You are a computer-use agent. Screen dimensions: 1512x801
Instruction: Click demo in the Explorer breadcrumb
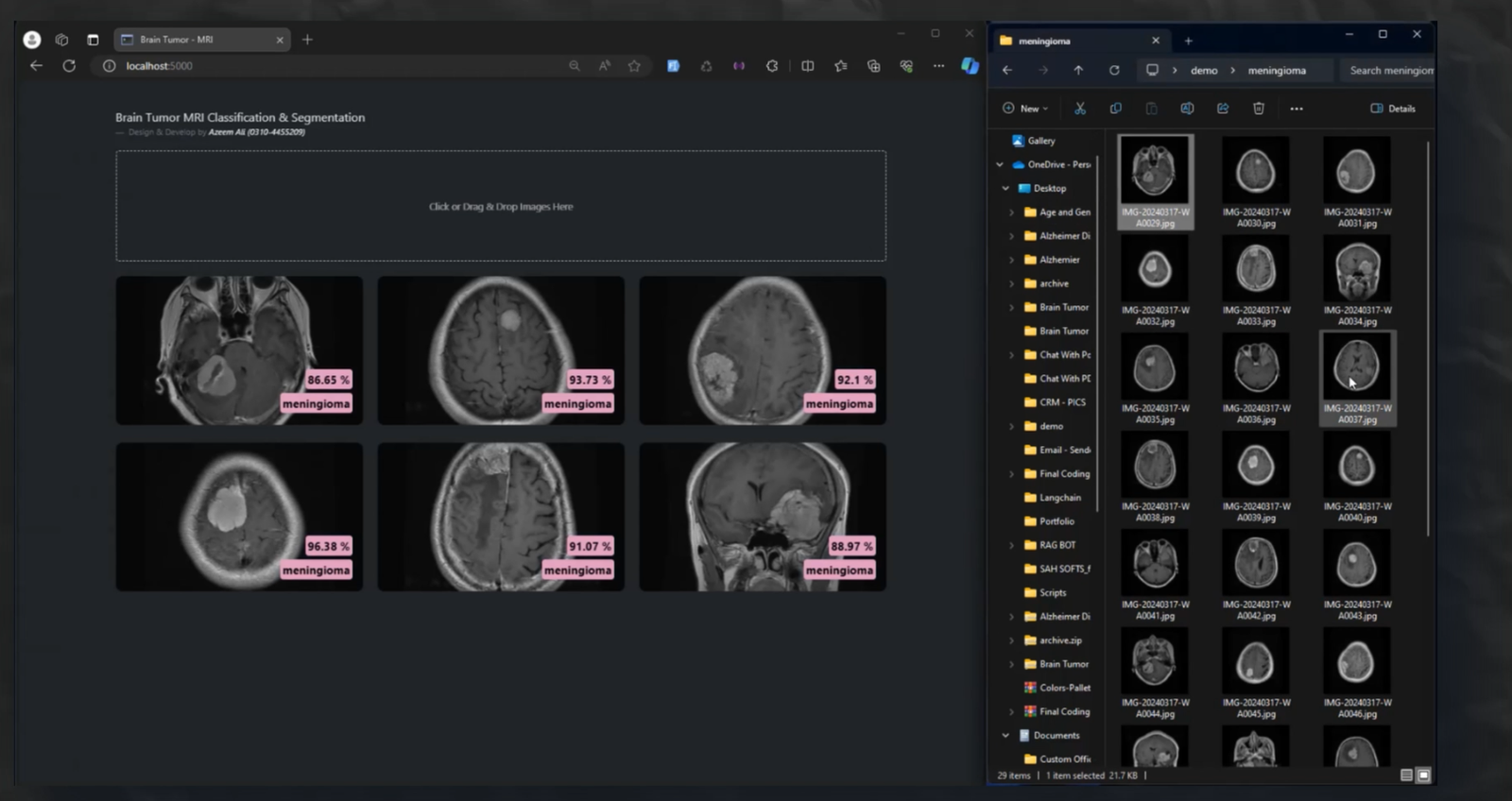point(1204,70)
